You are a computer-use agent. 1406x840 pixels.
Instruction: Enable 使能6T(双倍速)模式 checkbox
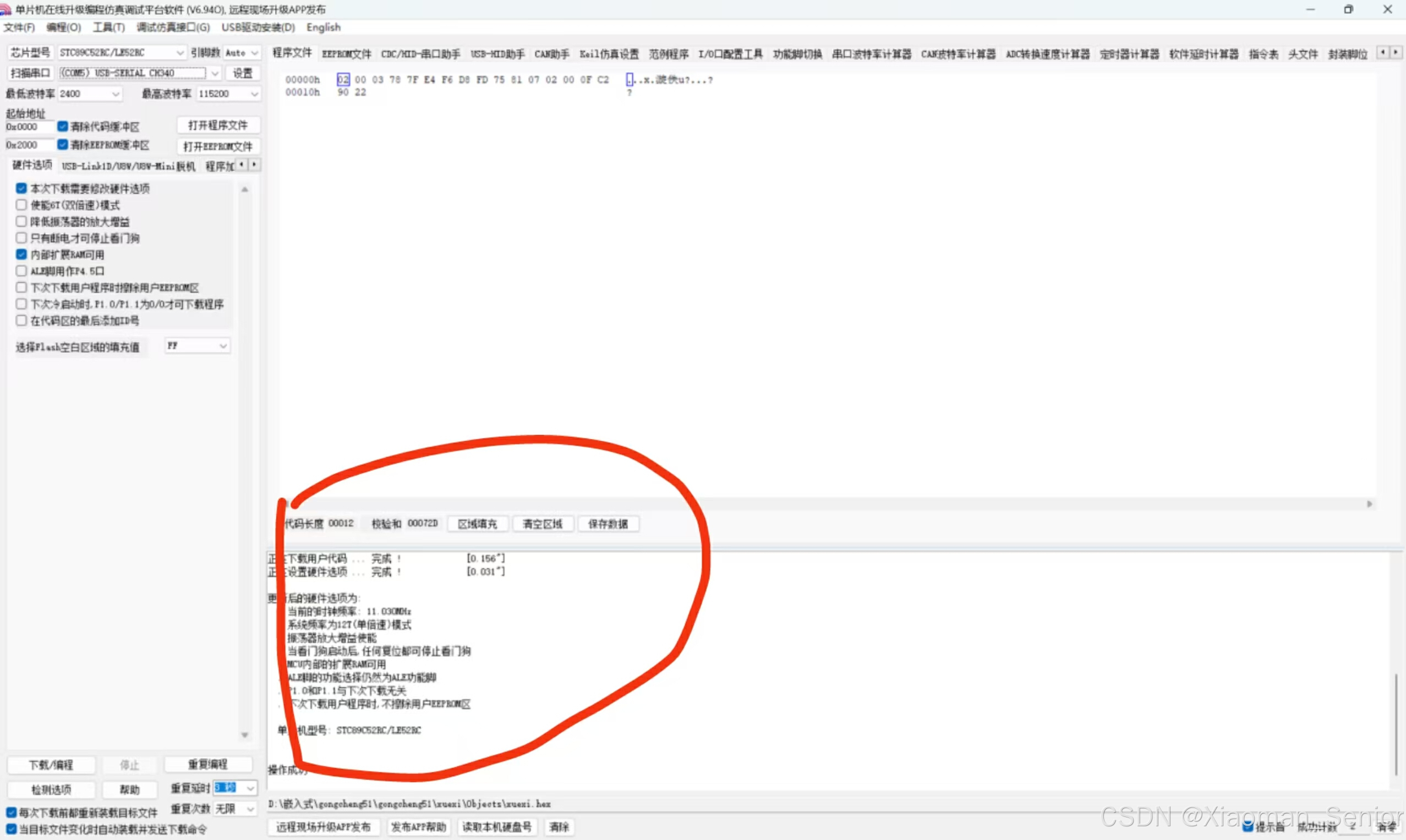coord(21,205)
